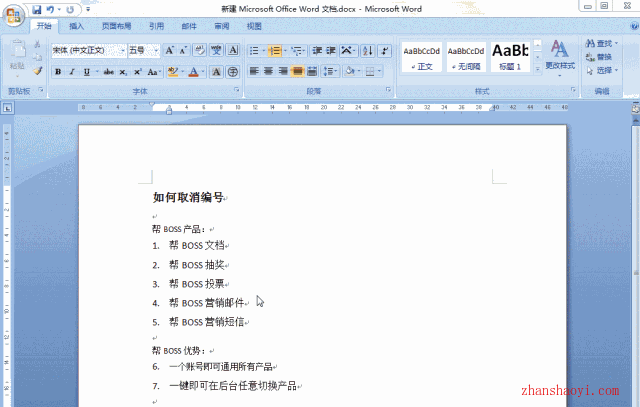
Task: Paste using the 粘贴 button
Action: [17, 57]
